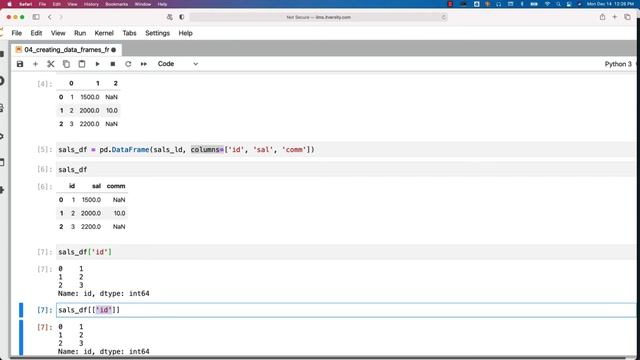The image size is (640, 360).
Task: Run the selected cell with the play icon
Action: pos(97,64)
